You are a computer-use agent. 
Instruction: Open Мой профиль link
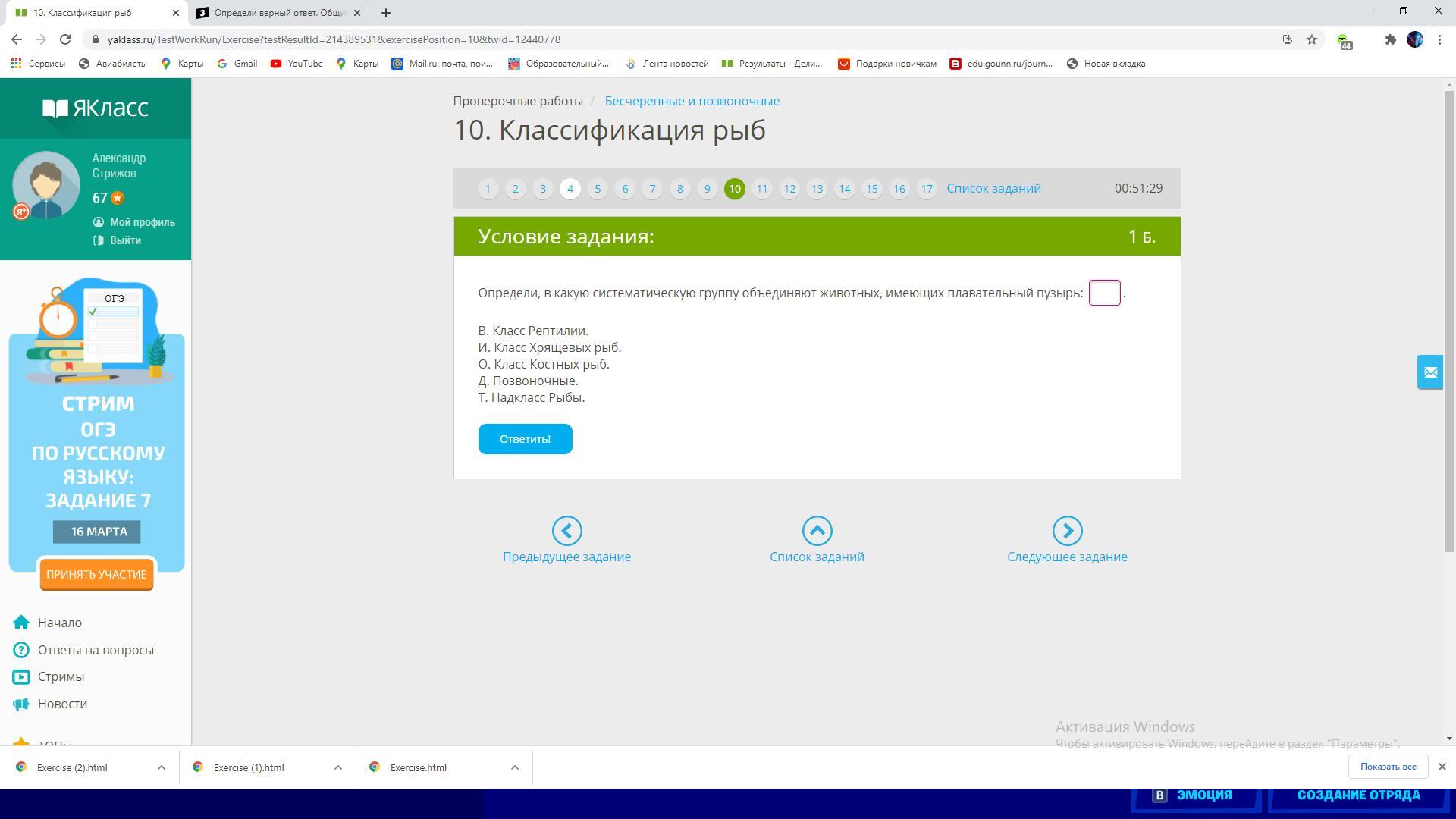click(142, 222)
